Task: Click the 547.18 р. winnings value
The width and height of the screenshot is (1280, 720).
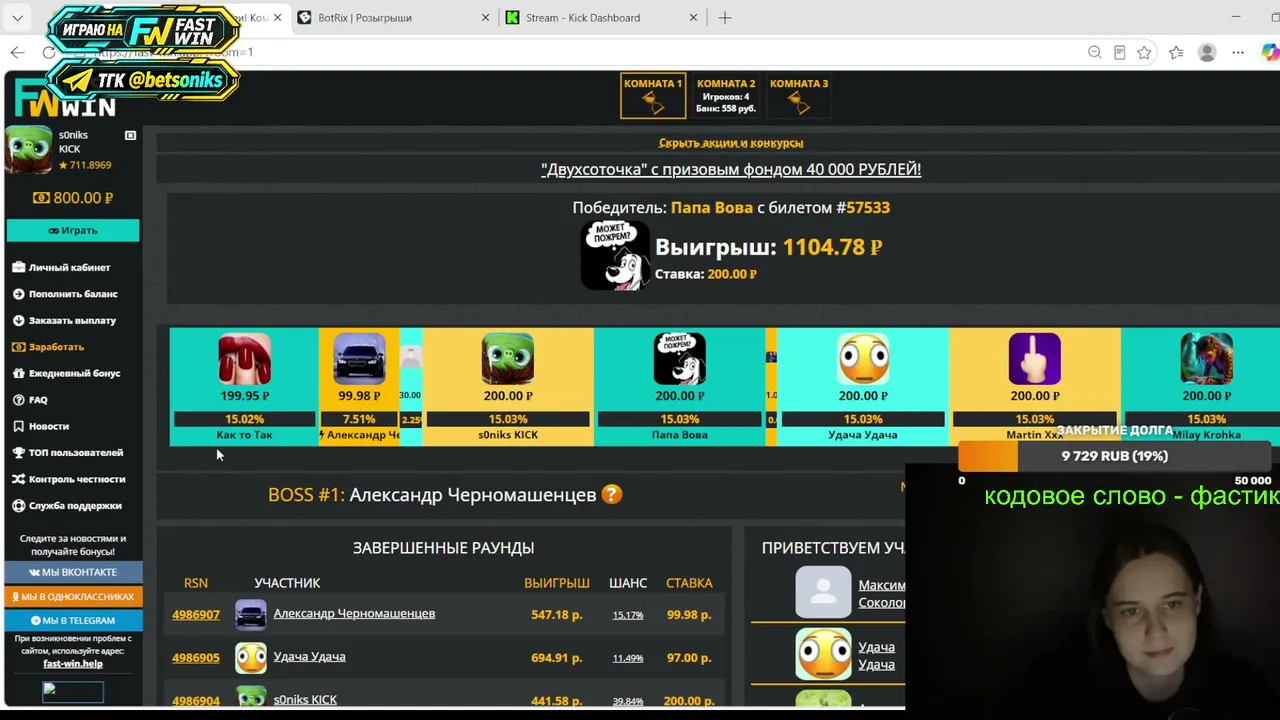Action: [x=557, y=615]
